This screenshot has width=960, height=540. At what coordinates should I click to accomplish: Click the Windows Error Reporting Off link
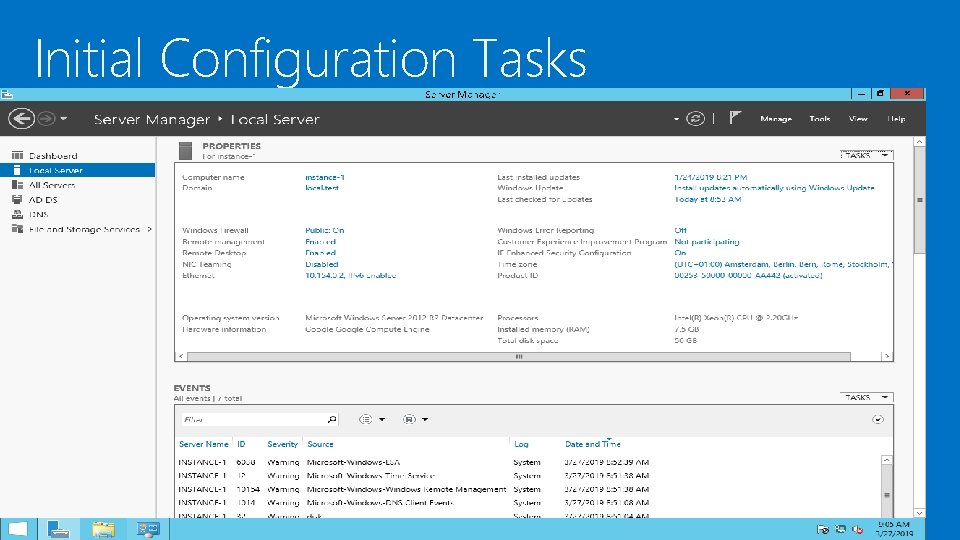680,230
